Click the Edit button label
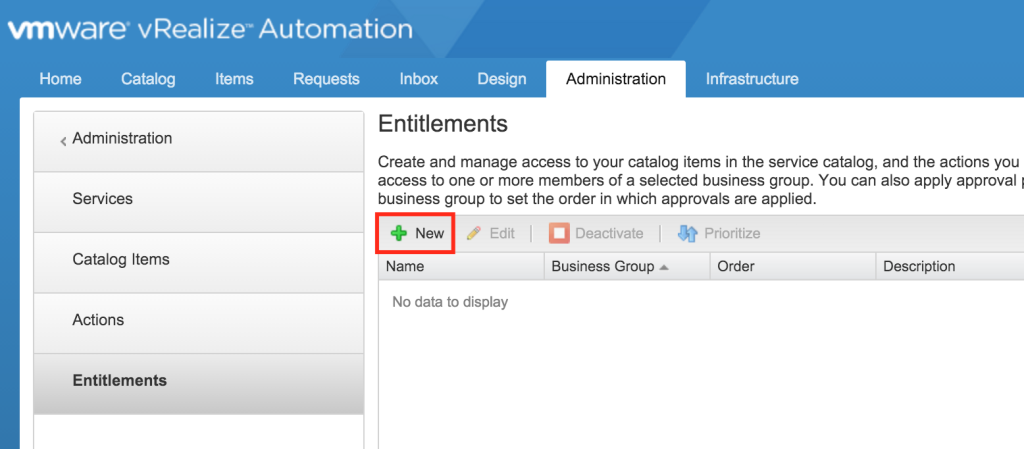This screenshot has width=1024, height=449. pyautogui.click(x=502, y=233)
